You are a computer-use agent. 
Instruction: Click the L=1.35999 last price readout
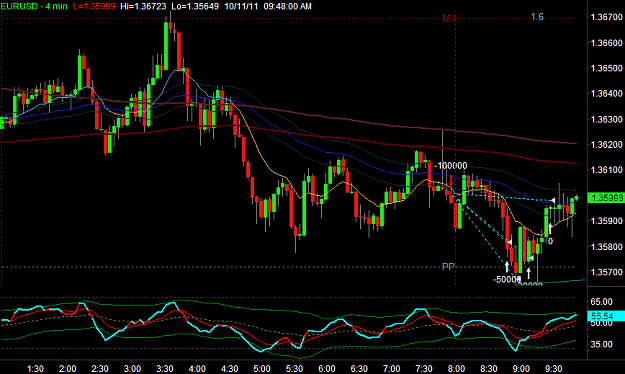pyautogui.click(x=94, y=6)
